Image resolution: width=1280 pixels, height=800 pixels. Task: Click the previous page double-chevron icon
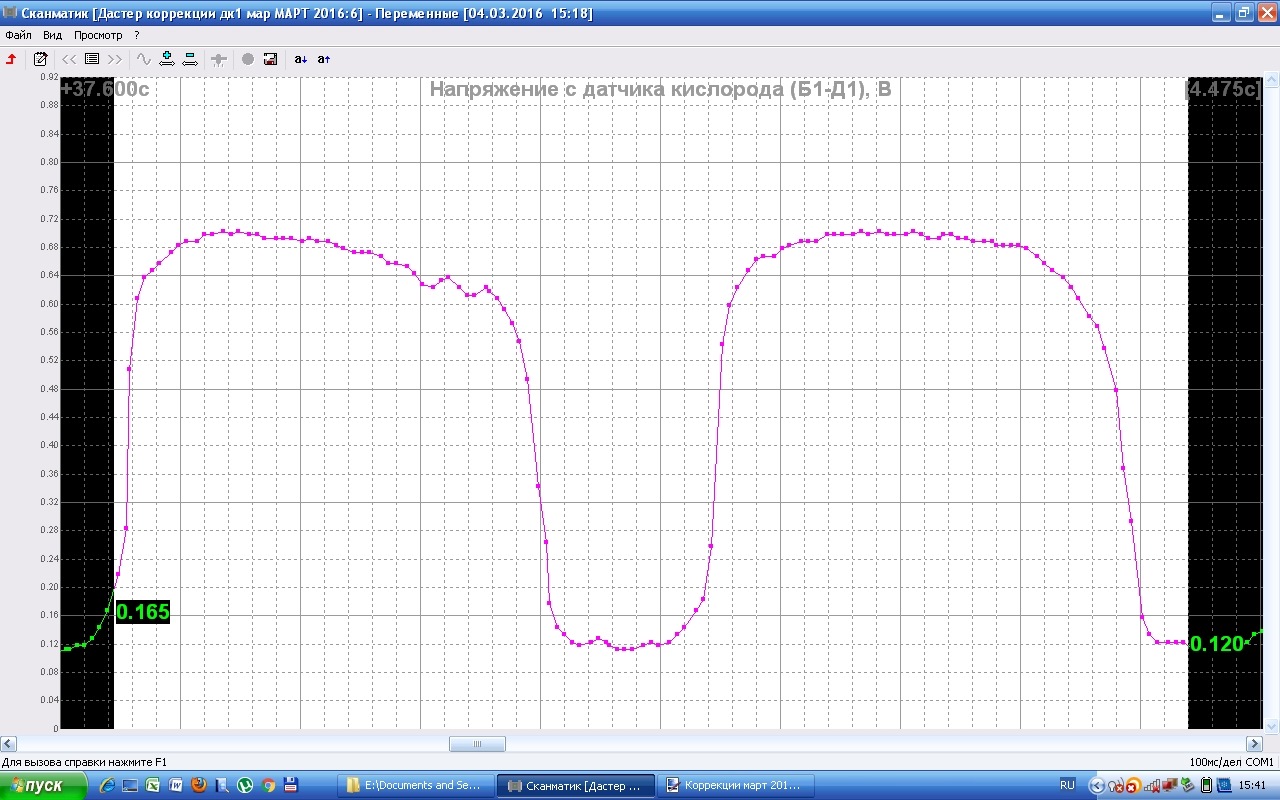click(69, 59)
